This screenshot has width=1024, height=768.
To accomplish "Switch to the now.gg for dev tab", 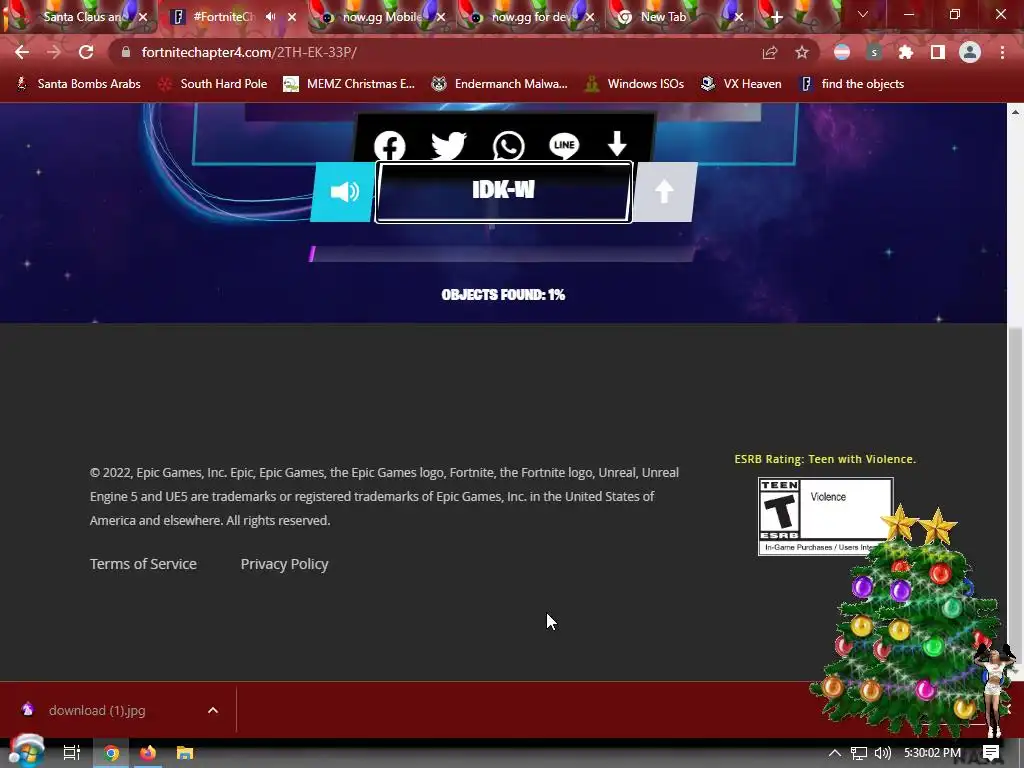I will (x=530, y=17).
